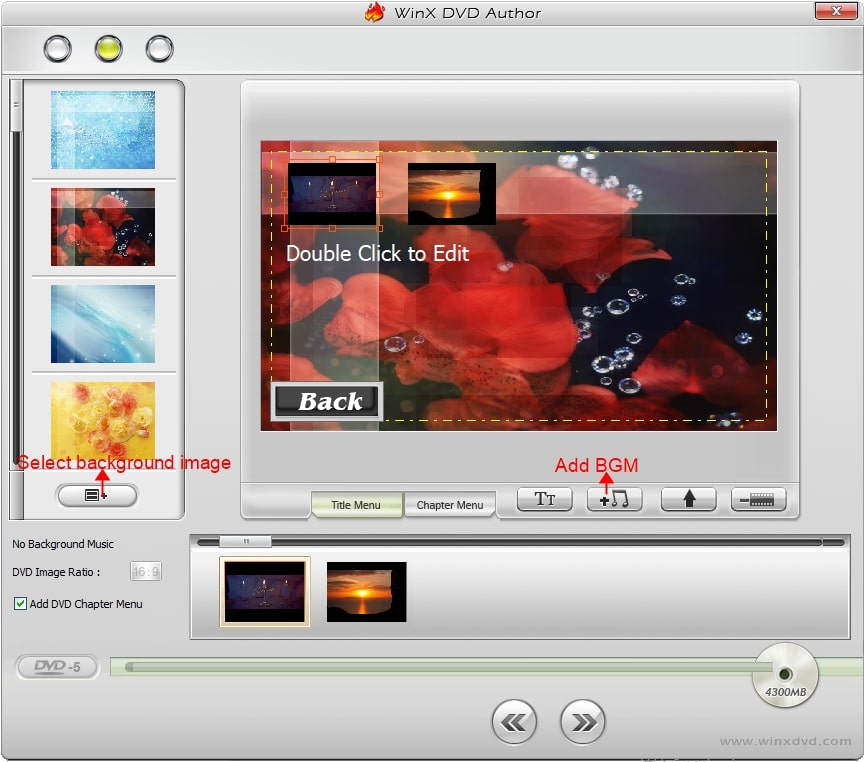Viewport: 865px width, 762px height.
Task: Click the remove filmstrip clip button
Action: click(758, 500)
